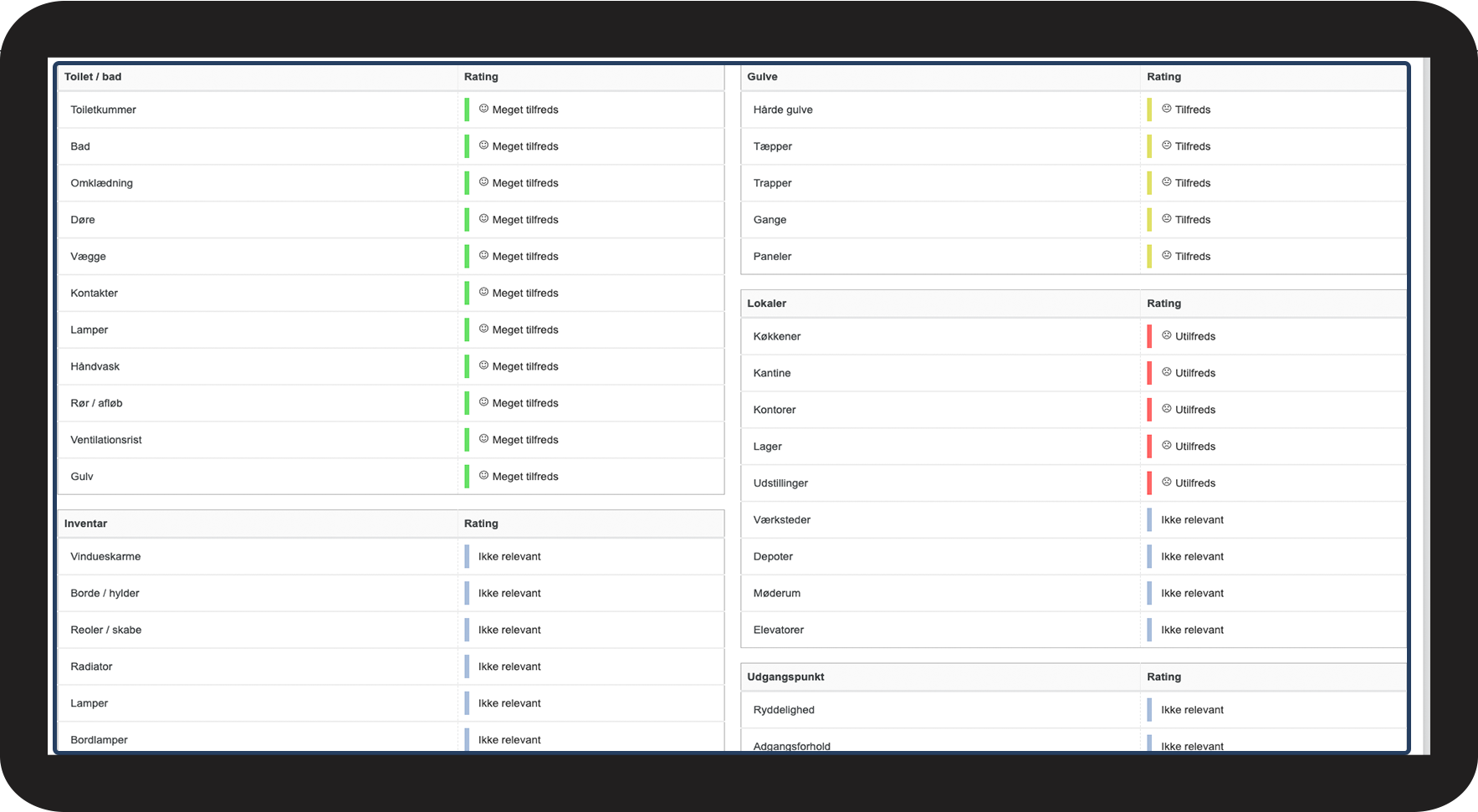This screenshot has height=812, width=1478.
Task: Click the neutral face icon for Hårde gulve
Action: tap(1167, 109)
